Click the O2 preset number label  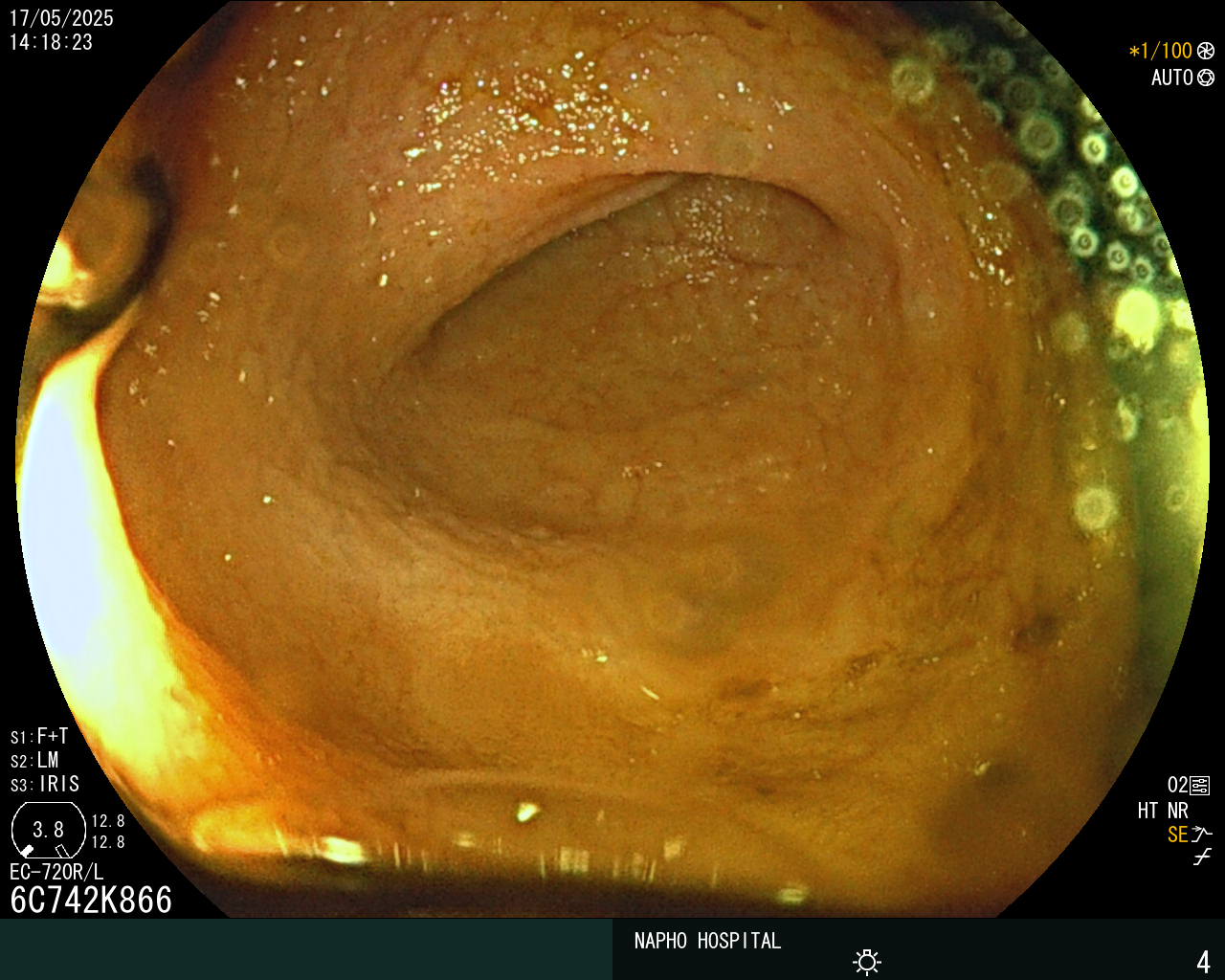[1177, 786]
